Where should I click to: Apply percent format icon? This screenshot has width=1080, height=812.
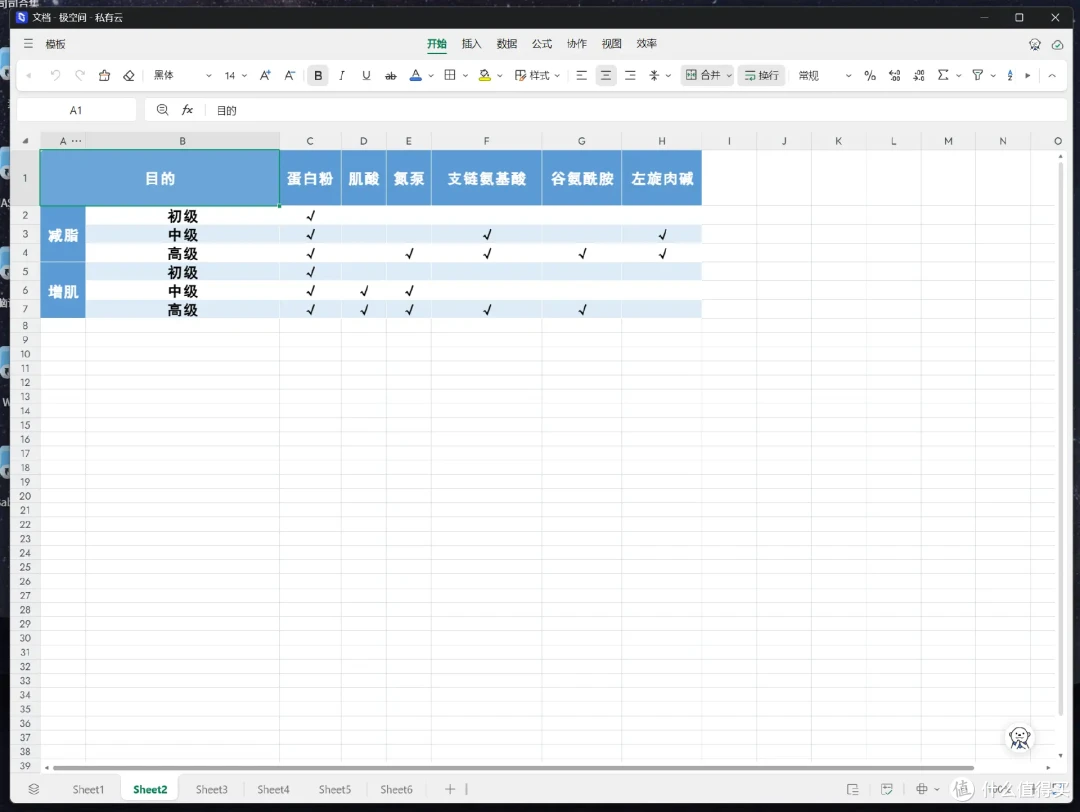pos(870,75)
